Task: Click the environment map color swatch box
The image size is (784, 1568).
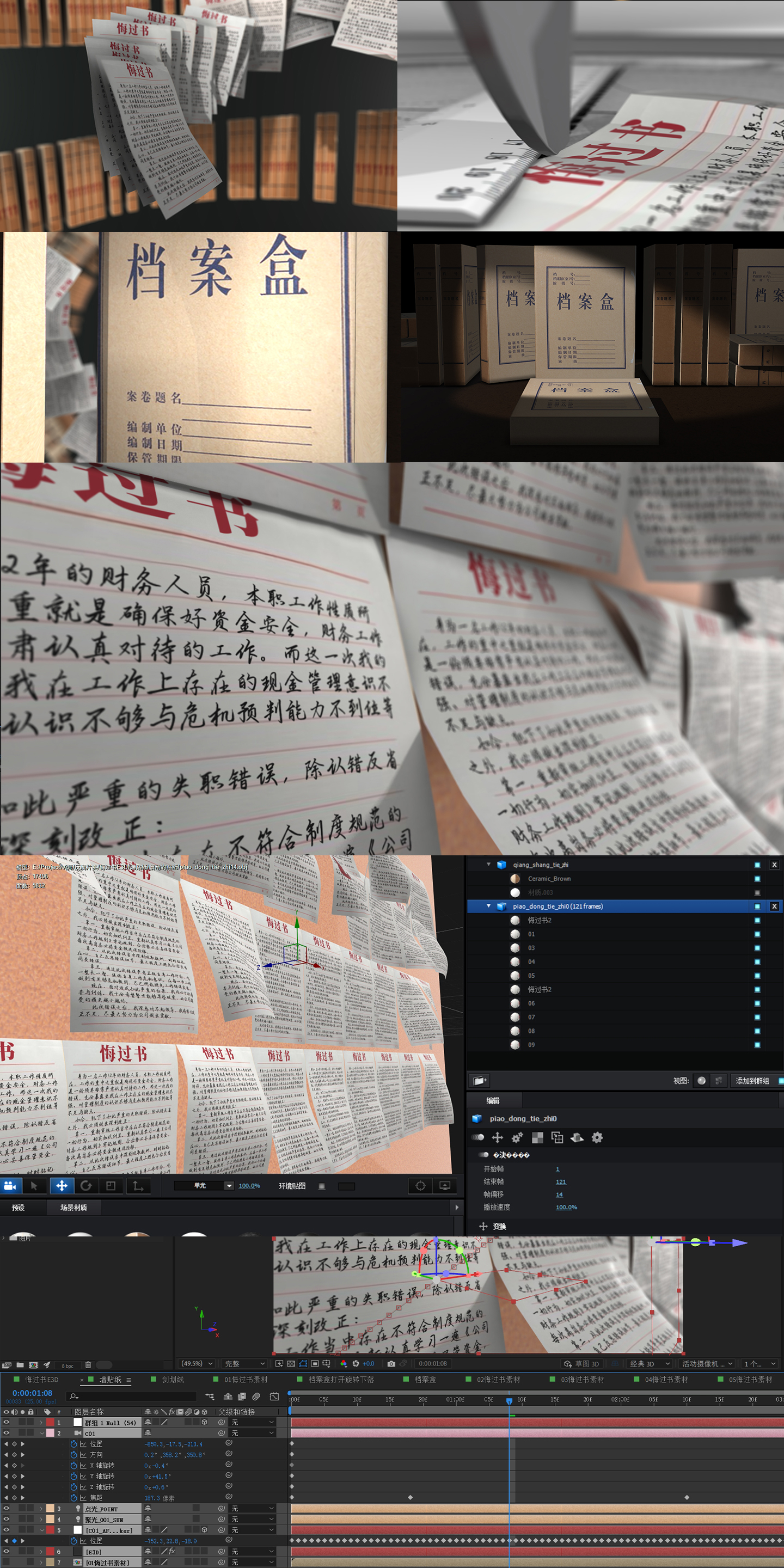Action: pyautogui.click(x=346, y=1186)
